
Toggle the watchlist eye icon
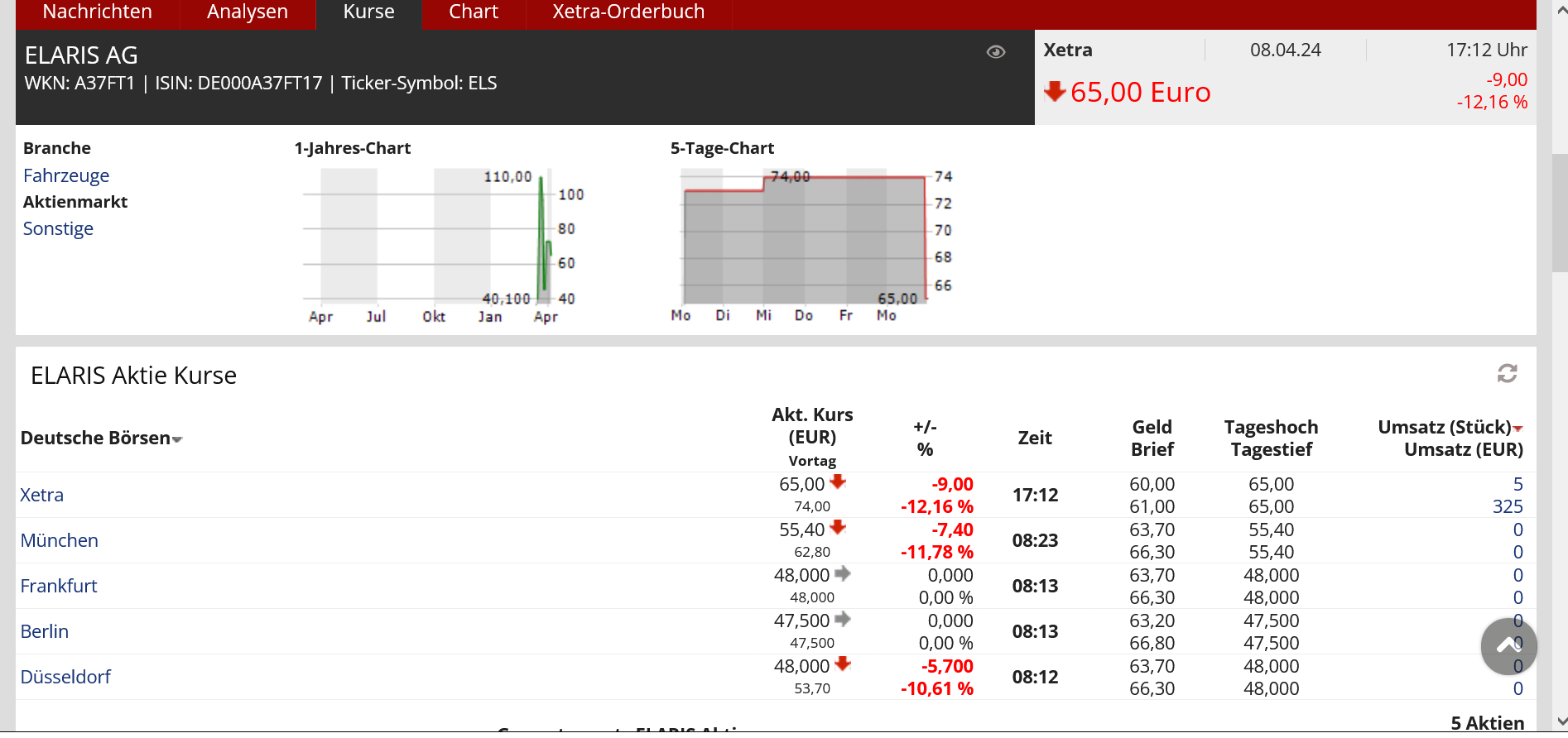pyautogui.click(x=996, y=52)
